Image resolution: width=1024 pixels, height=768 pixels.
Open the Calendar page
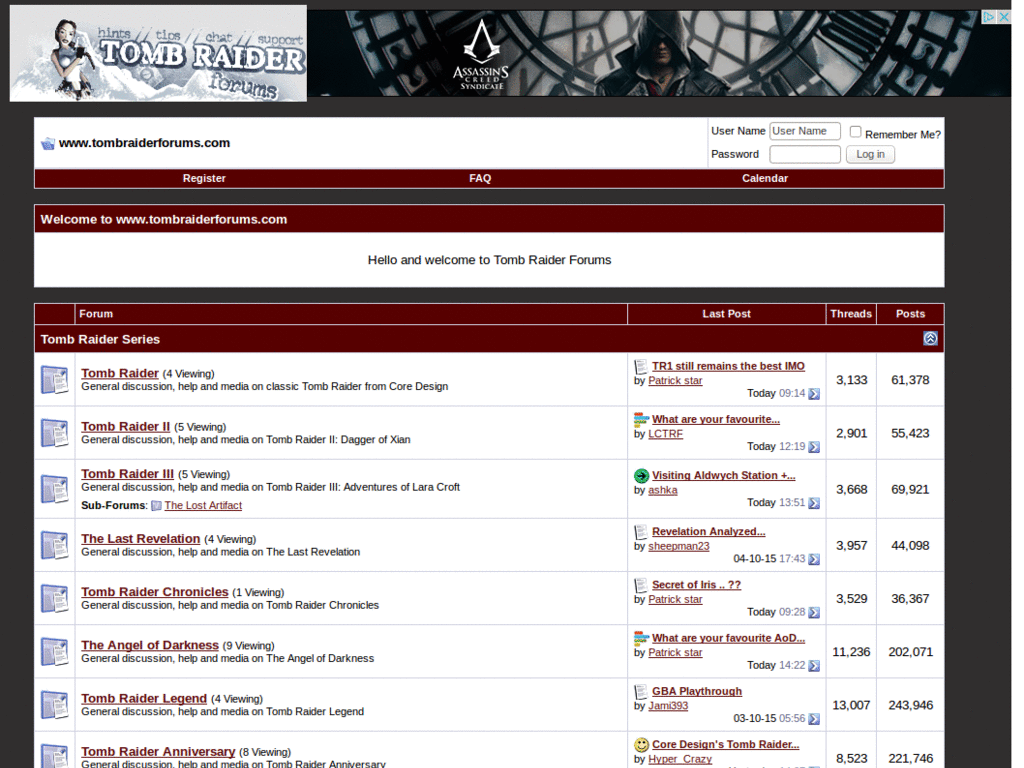(x=764, y=178)
